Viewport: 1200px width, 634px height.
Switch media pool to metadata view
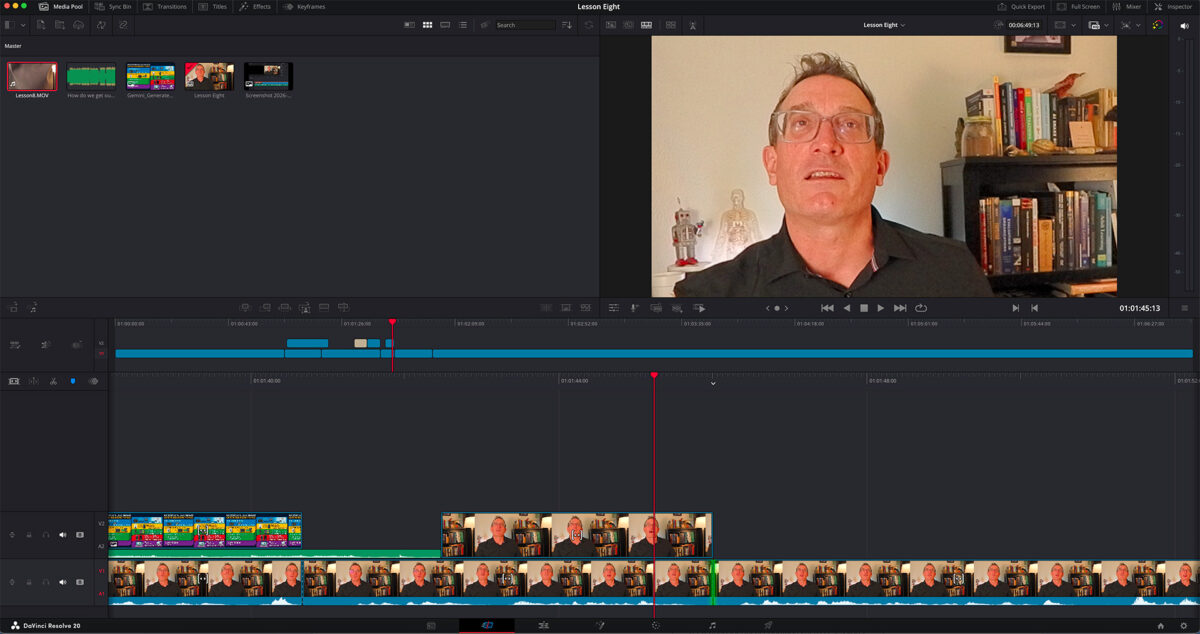(409, 25)
